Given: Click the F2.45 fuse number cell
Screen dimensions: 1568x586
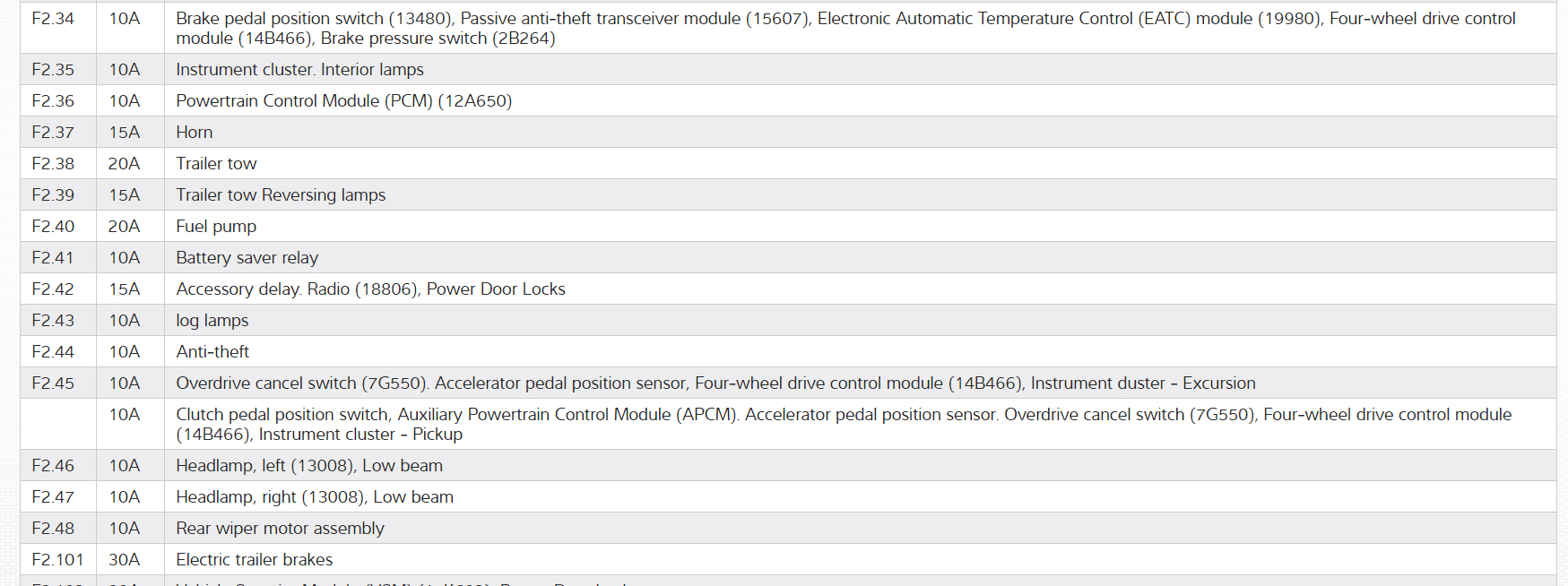Looking at the screenshot, I should (x=53, y=383).
